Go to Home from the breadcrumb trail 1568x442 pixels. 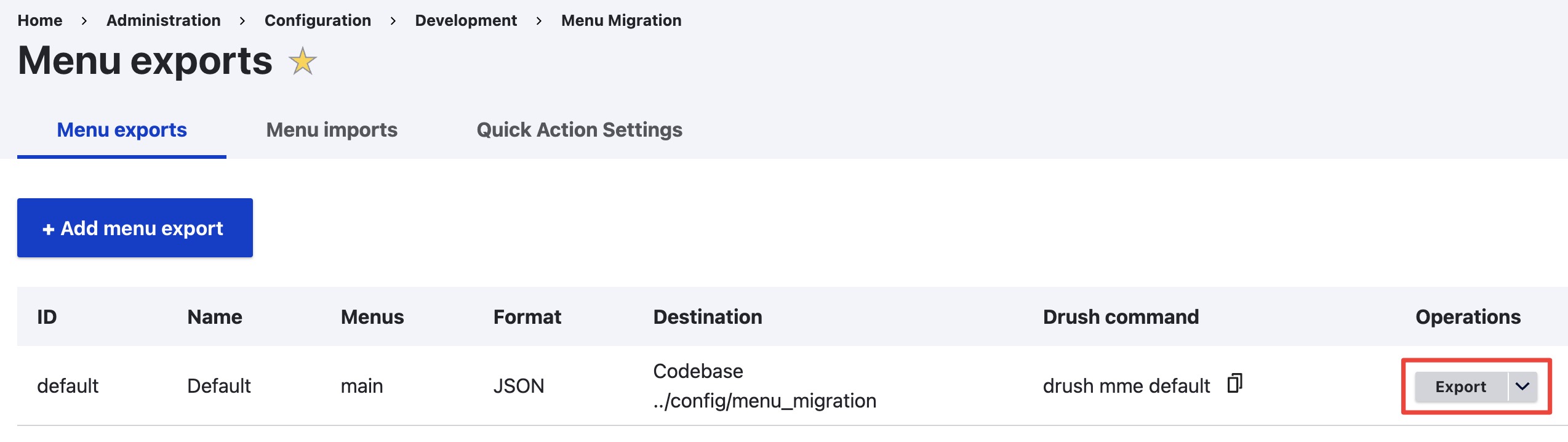[41, 20]
